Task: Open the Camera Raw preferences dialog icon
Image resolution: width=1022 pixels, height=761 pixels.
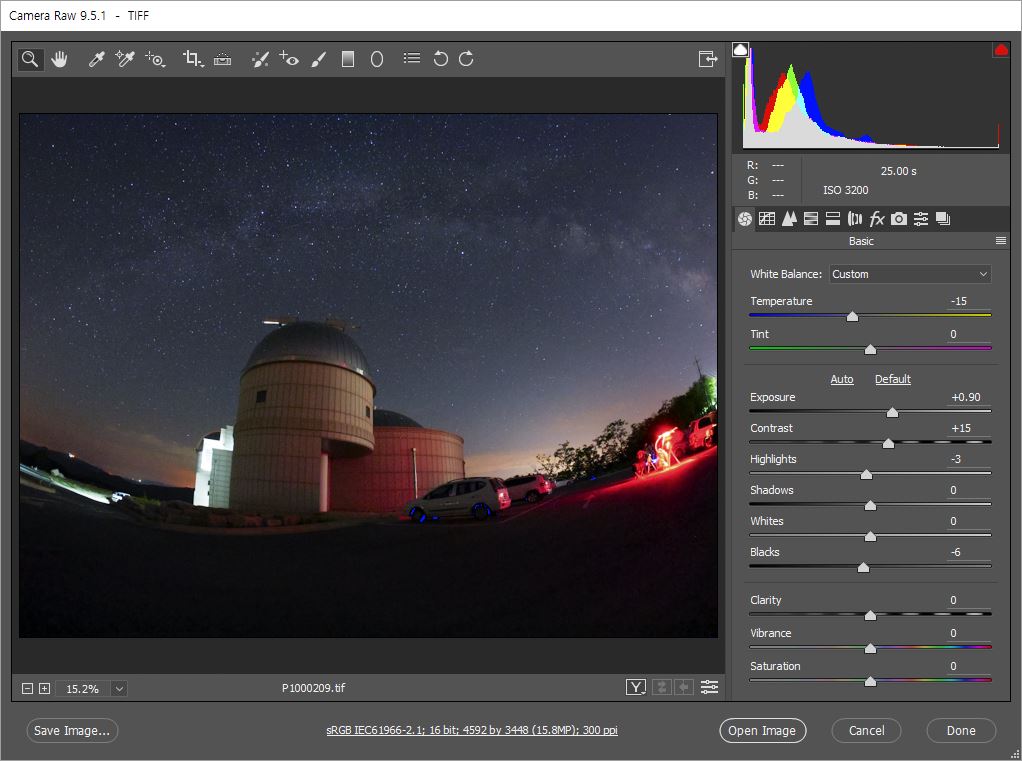Action: point(411,59)
